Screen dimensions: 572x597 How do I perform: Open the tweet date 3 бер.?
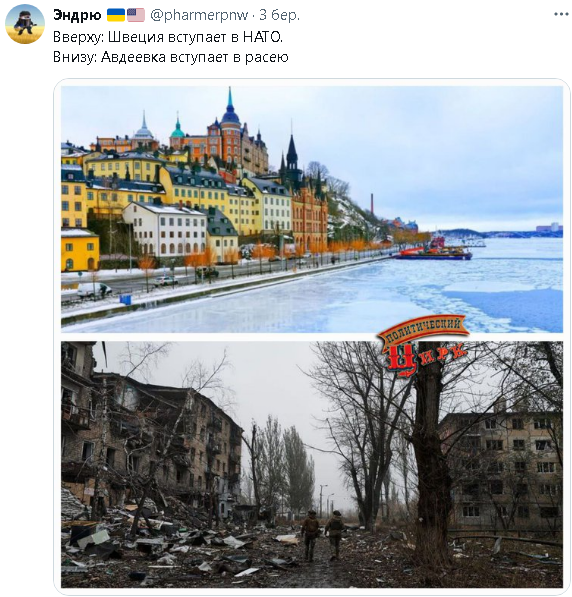pos(280,15)
